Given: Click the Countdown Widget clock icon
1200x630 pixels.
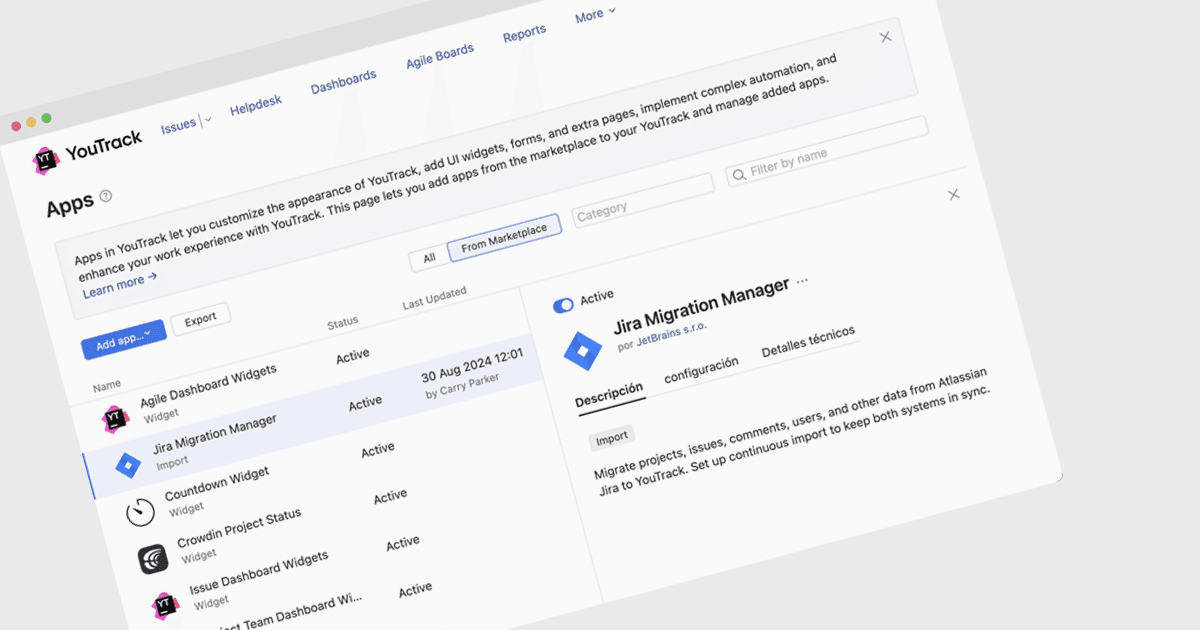Looking at the screenshot, I should tap(141, 513).
